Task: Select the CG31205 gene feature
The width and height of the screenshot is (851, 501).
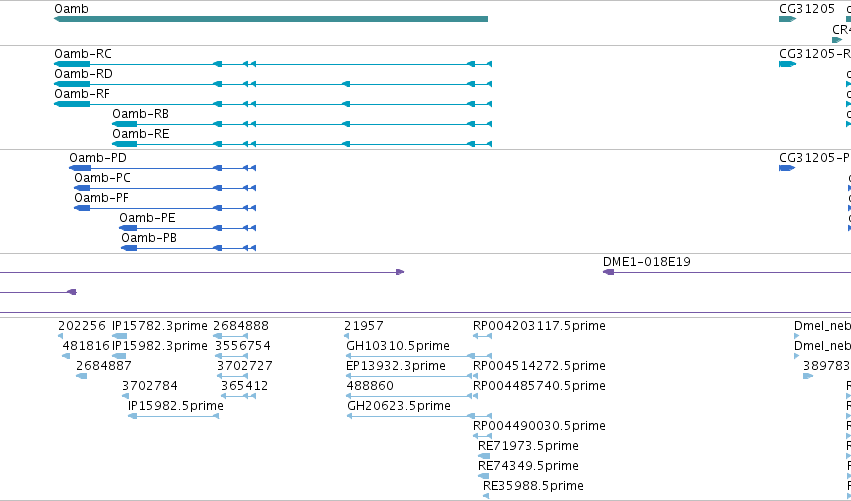Action: 788,19
